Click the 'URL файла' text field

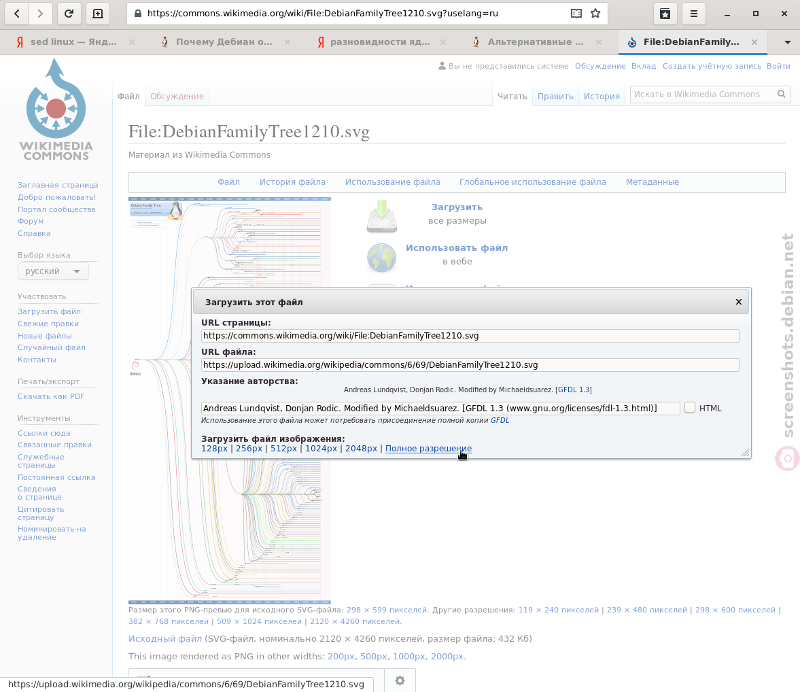click(x=470, y=365)
